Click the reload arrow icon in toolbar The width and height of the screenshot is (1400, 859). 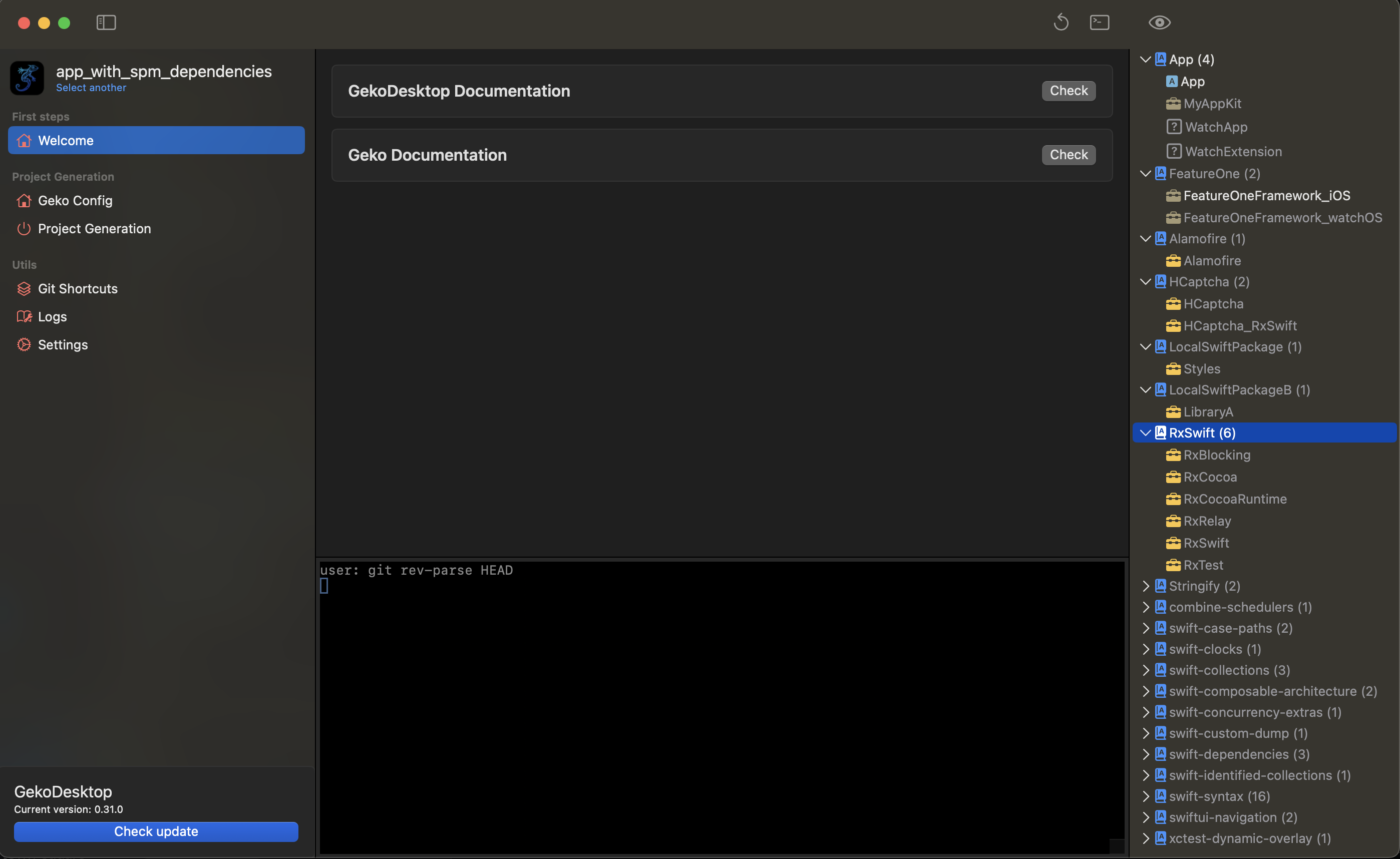(1061, 23)
